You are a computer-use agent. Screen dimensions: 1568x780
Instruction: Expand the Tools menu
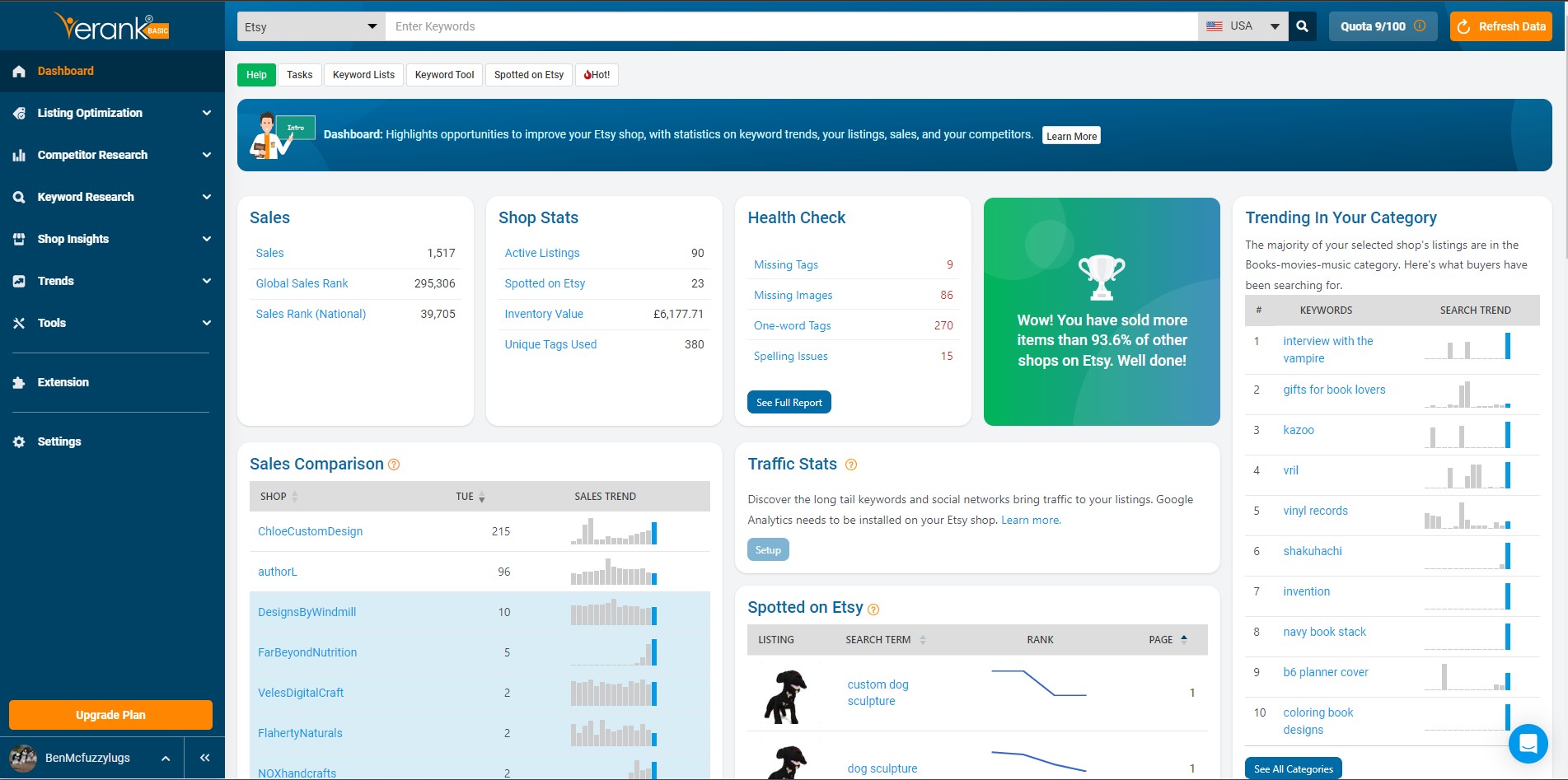click(207, 324)
